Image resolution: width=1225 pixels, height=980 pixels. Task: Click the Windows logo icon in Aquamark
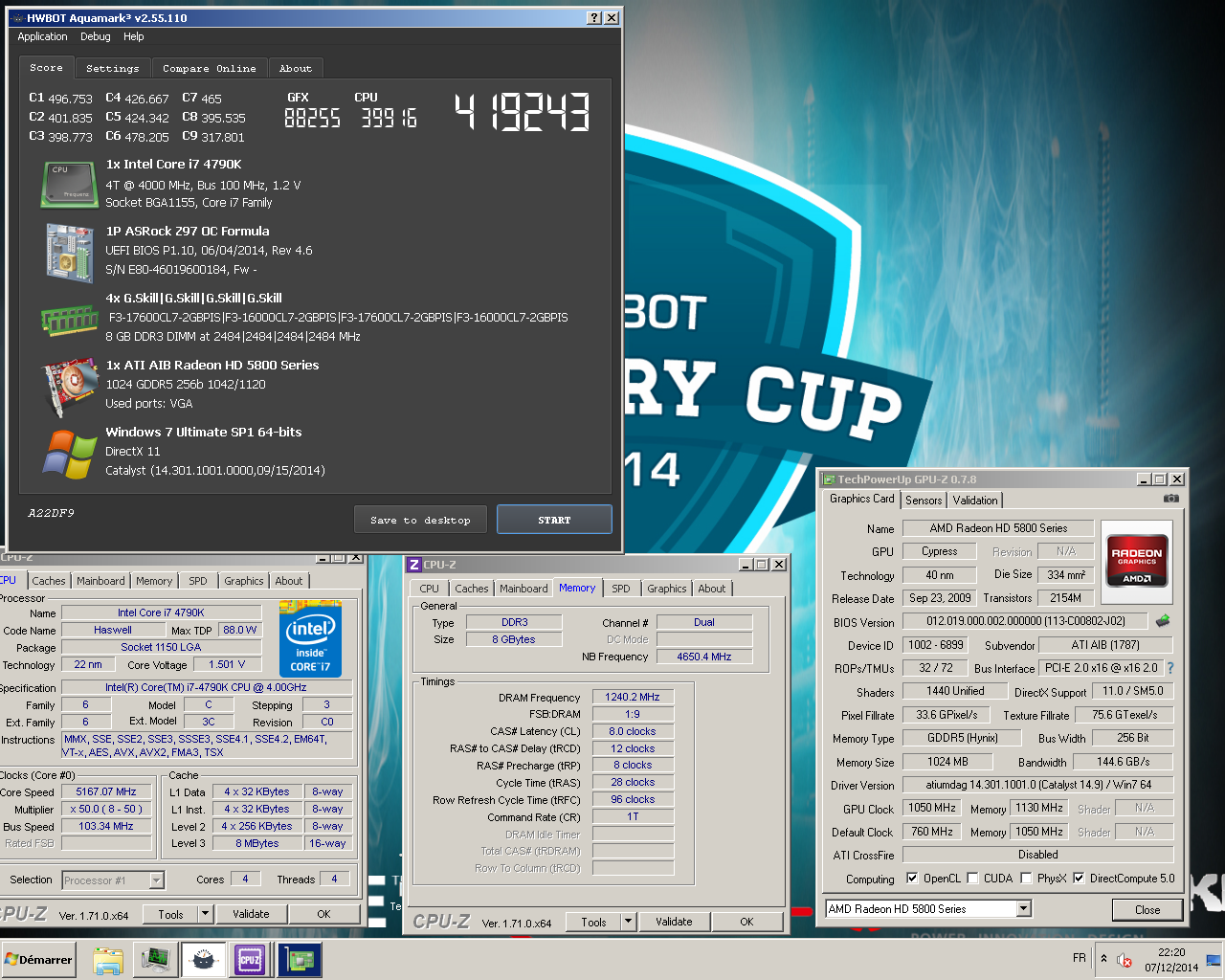pos(70,454)
